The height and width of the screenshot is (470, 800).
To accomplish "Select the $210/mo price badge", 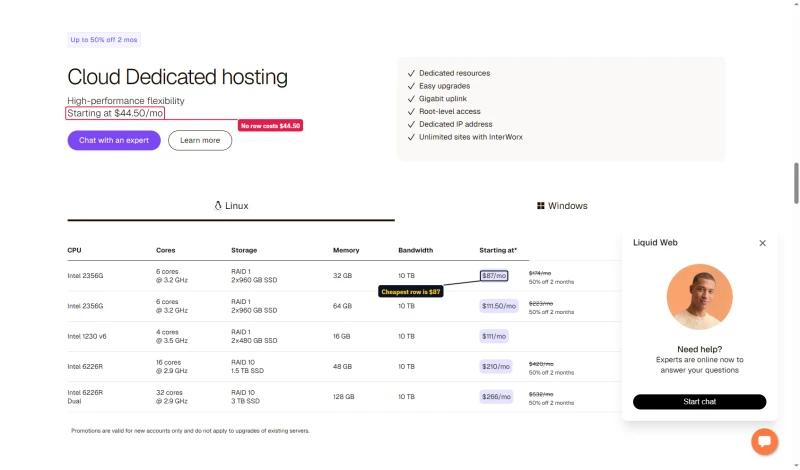I will [496, 366].
